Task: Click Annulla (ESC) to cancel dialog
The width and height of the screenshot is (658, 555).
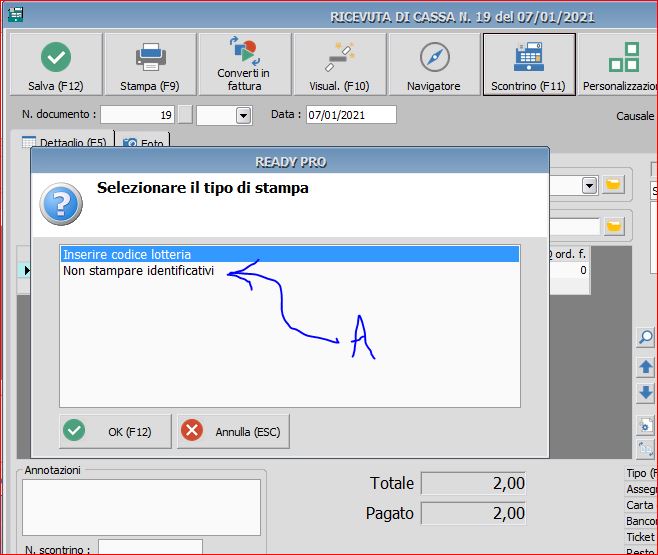Action: pos(233,431)
